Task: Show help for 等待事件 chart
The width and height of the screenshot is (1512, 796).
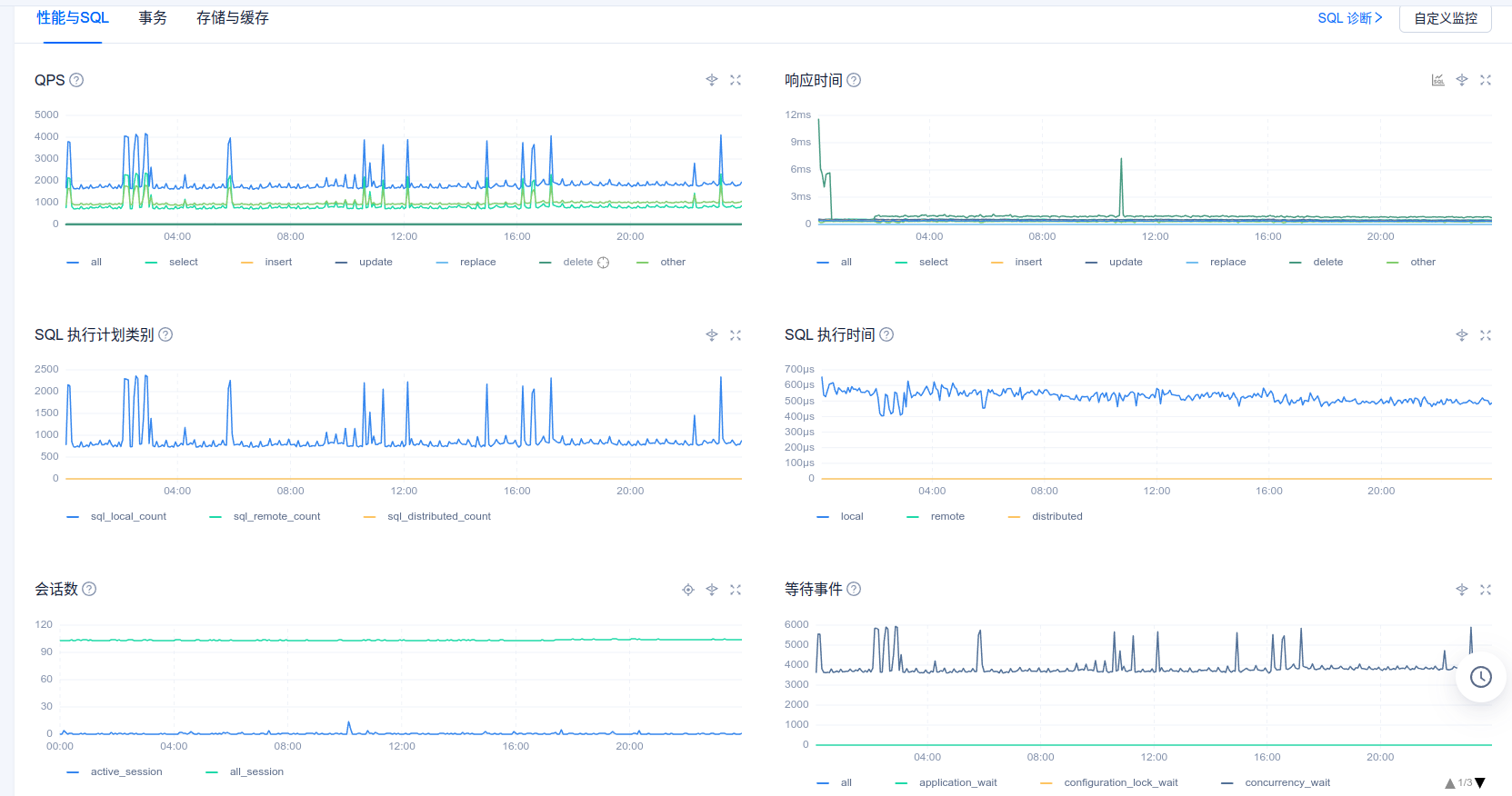Action: coord(854,589)
